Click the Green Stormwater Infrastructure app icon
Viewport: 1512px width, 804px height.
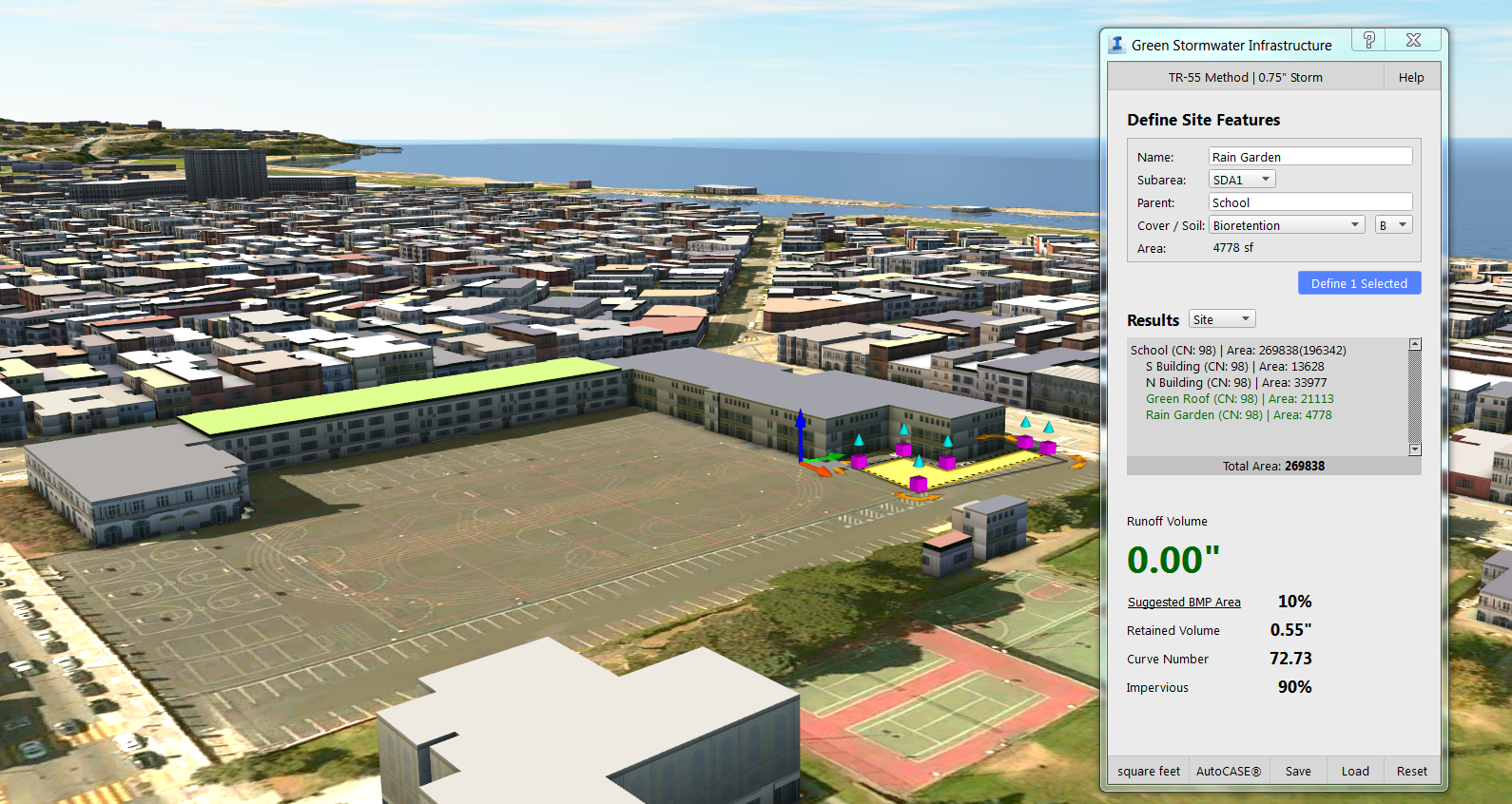pyautogui.click(x=1117, y=44)
